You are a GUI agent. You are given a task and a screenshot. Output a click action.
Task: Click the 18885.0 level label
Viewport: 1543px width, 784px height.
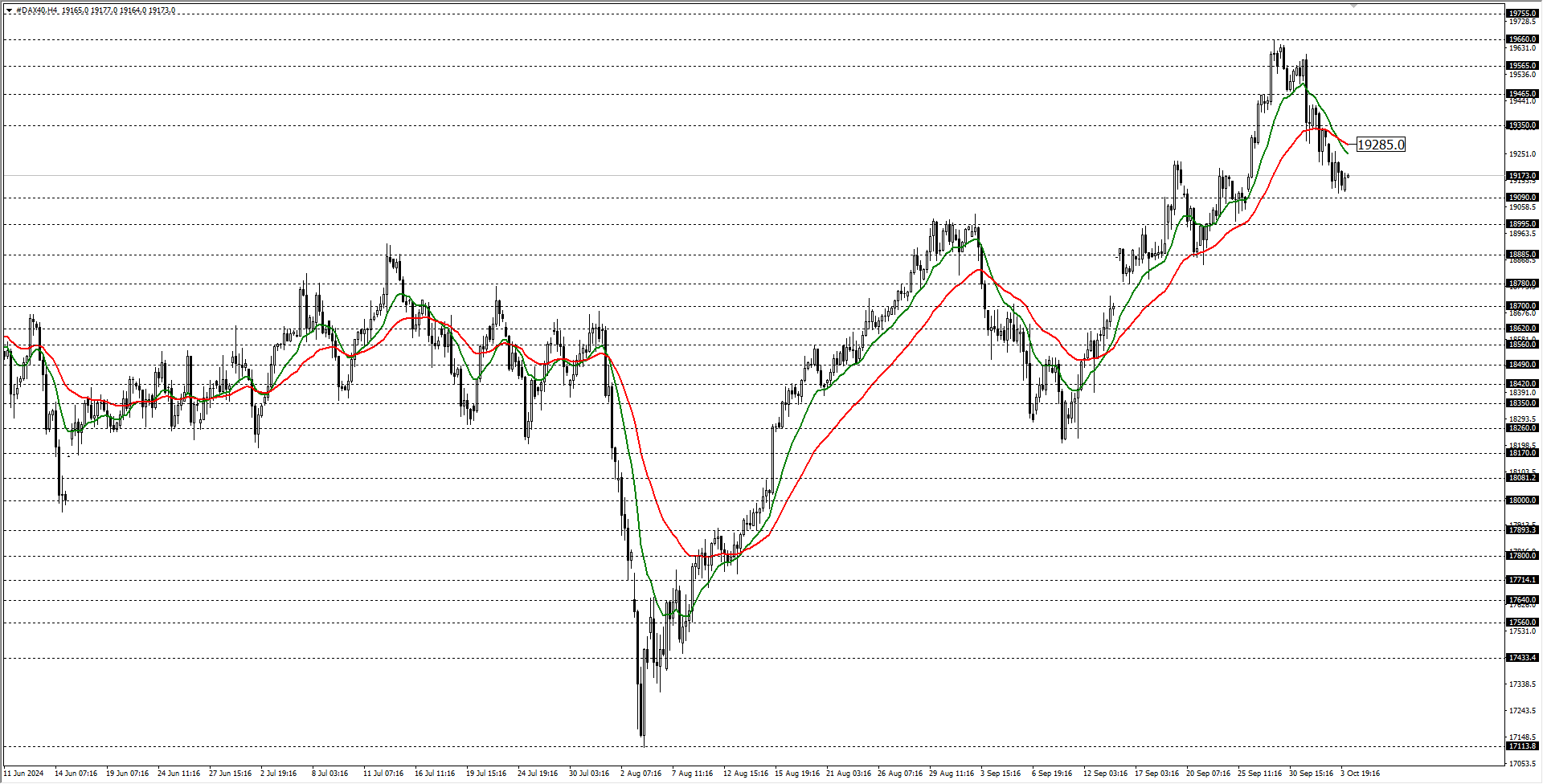click(x=1522, y=255)
